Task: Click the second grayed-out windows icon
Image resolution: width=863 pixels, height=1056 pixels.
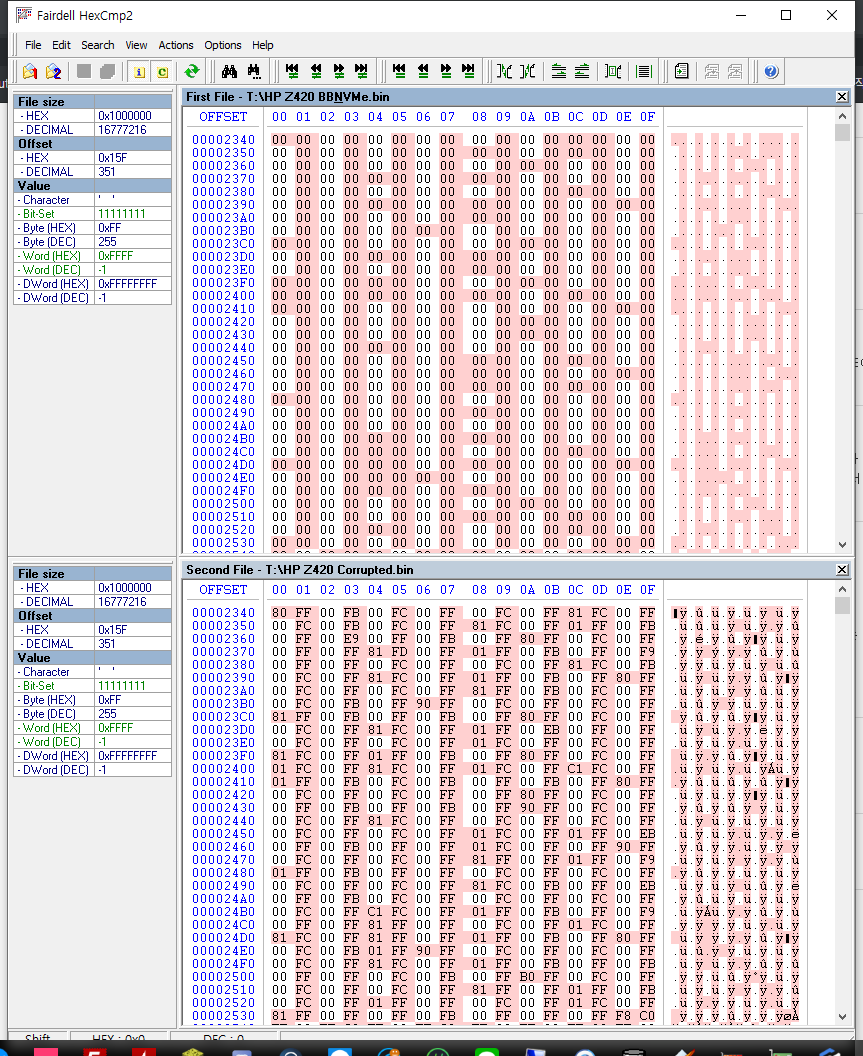Action: click(x=735, y=71)
